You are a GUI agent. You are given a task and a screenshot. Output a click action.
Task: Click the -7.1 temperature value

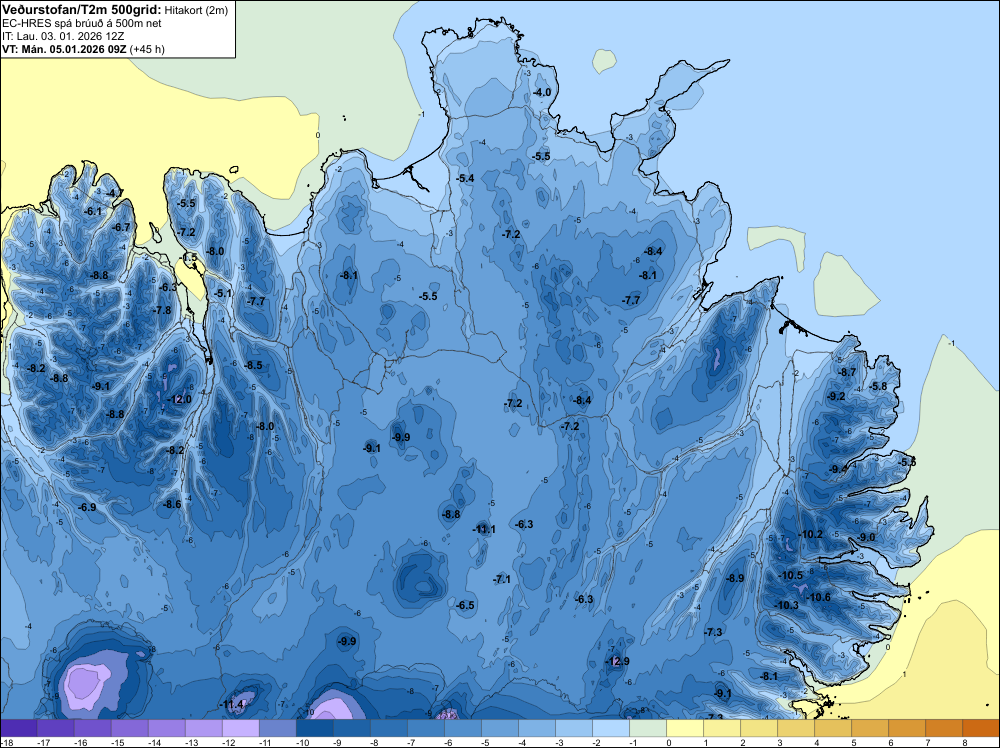click(502, 580)
